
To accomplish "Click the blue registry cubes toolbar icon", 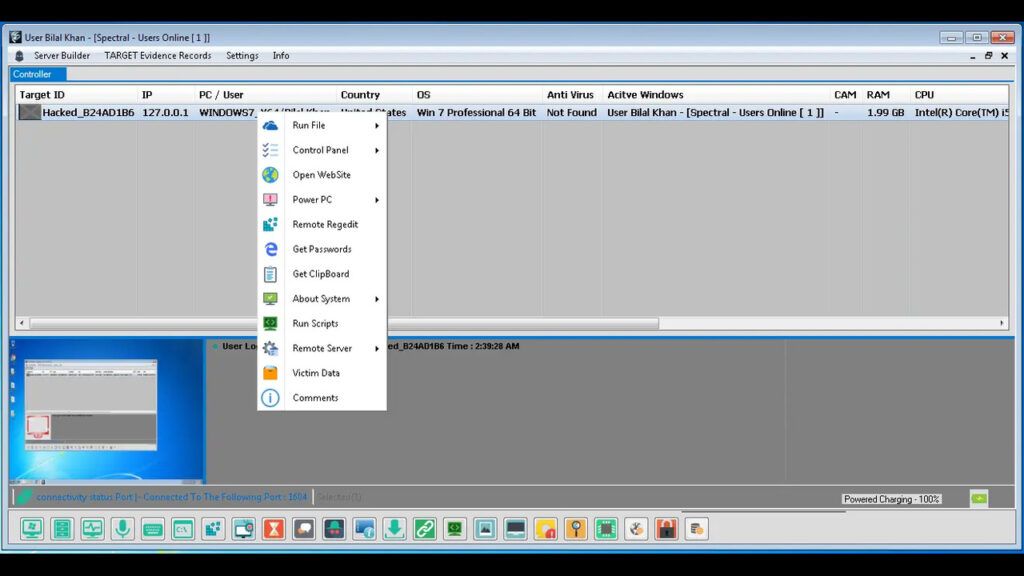I will point(213,528).
